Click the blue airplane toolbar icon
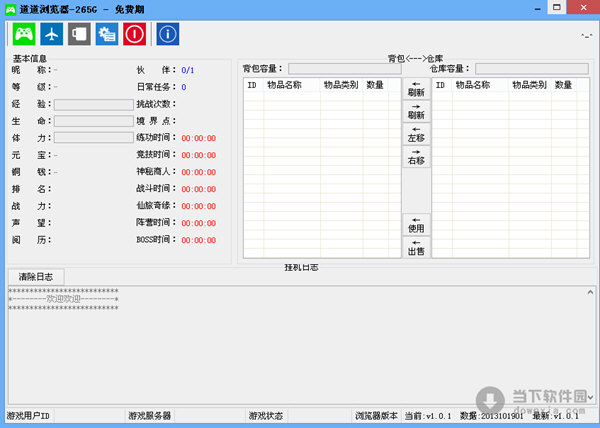This screenshot has width=600, height=428. point(51,34)
